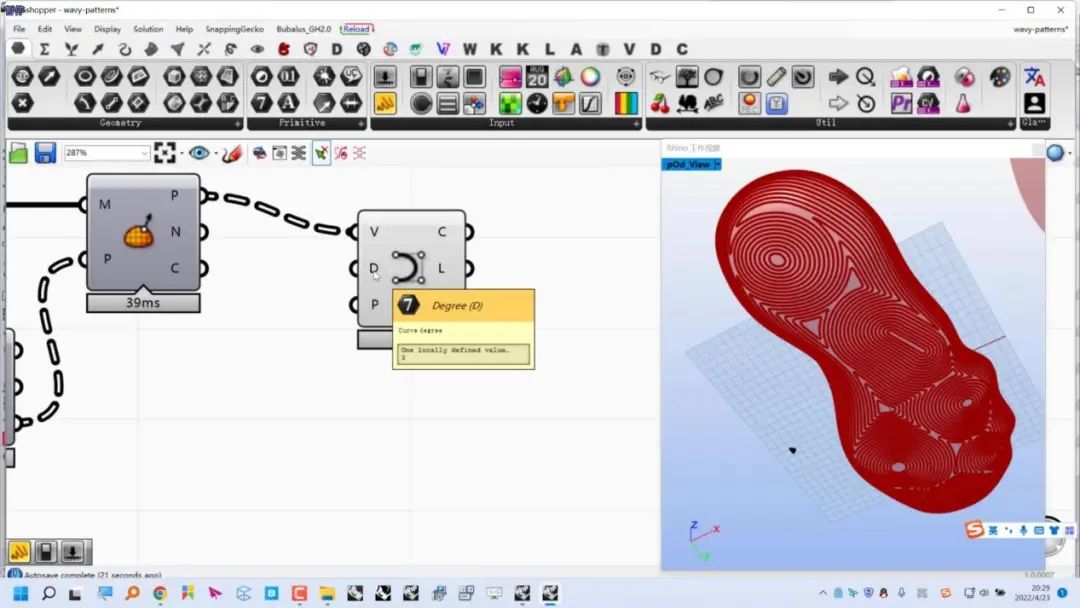
Task: Open the View menu
Action: [x=72, y=29]
